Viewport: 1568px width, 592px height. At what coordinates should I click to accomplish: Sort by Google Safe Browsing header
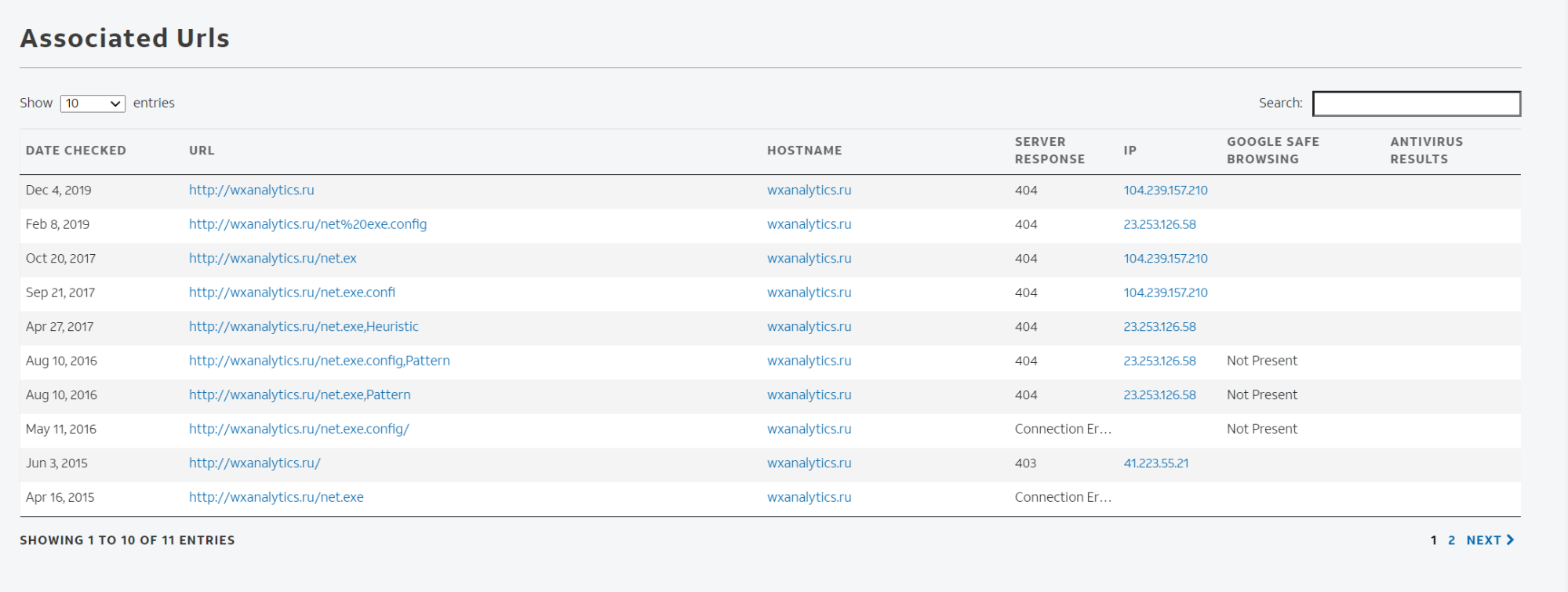pos(1272,151)
